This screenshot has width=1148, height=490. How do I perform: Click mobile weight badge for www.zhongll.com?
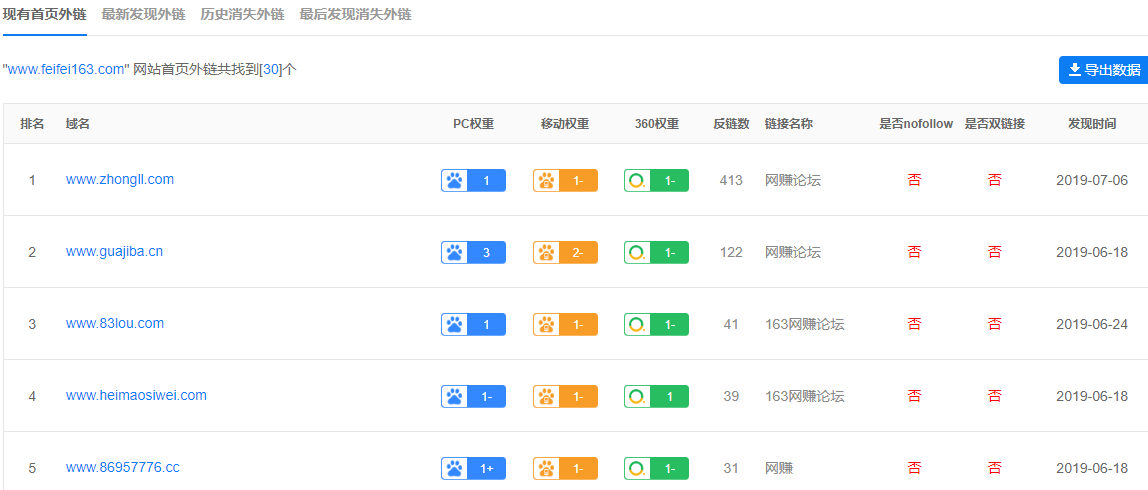[565, 180]
